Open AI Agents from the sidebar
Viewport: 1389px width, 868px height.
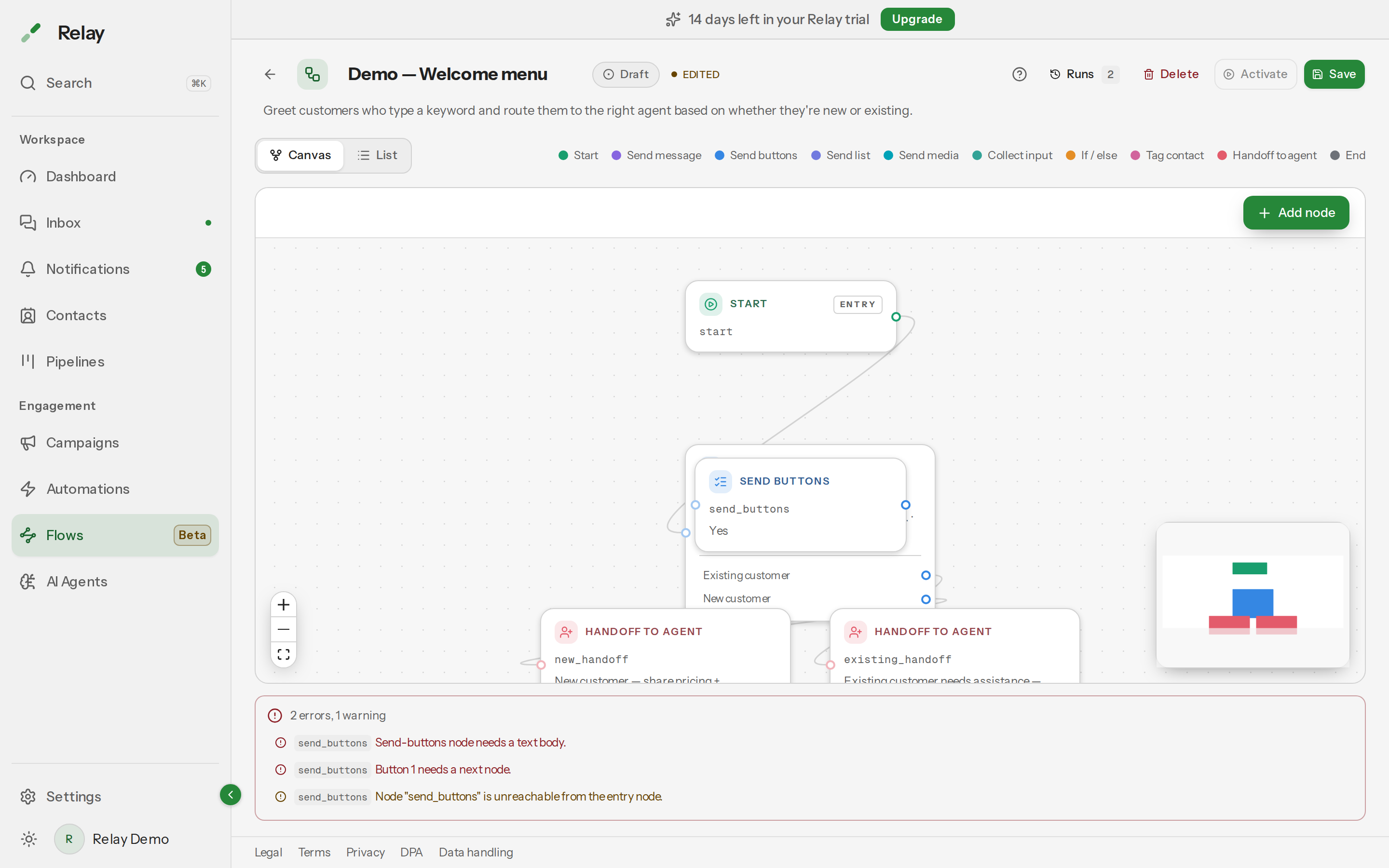tap(115, 582)
